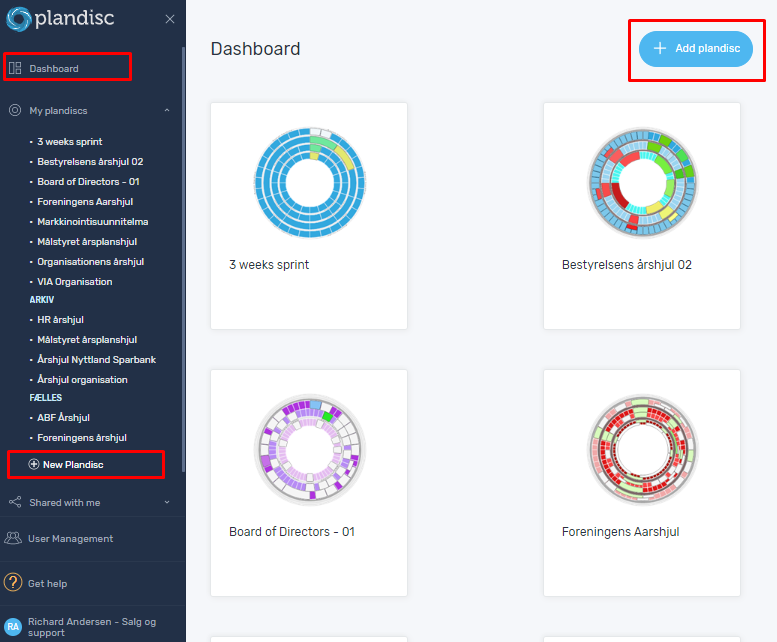This screenshot has height=642, width=777.
Task: Click the Plandisc logo icon
Action: [20, 18]
